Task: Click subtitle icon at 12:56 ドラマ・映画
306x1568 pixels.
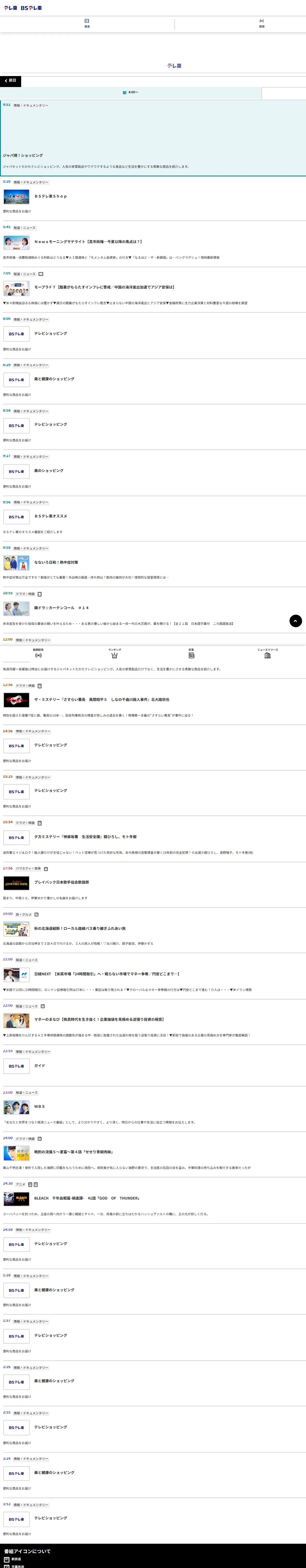Action: (39, 686)
